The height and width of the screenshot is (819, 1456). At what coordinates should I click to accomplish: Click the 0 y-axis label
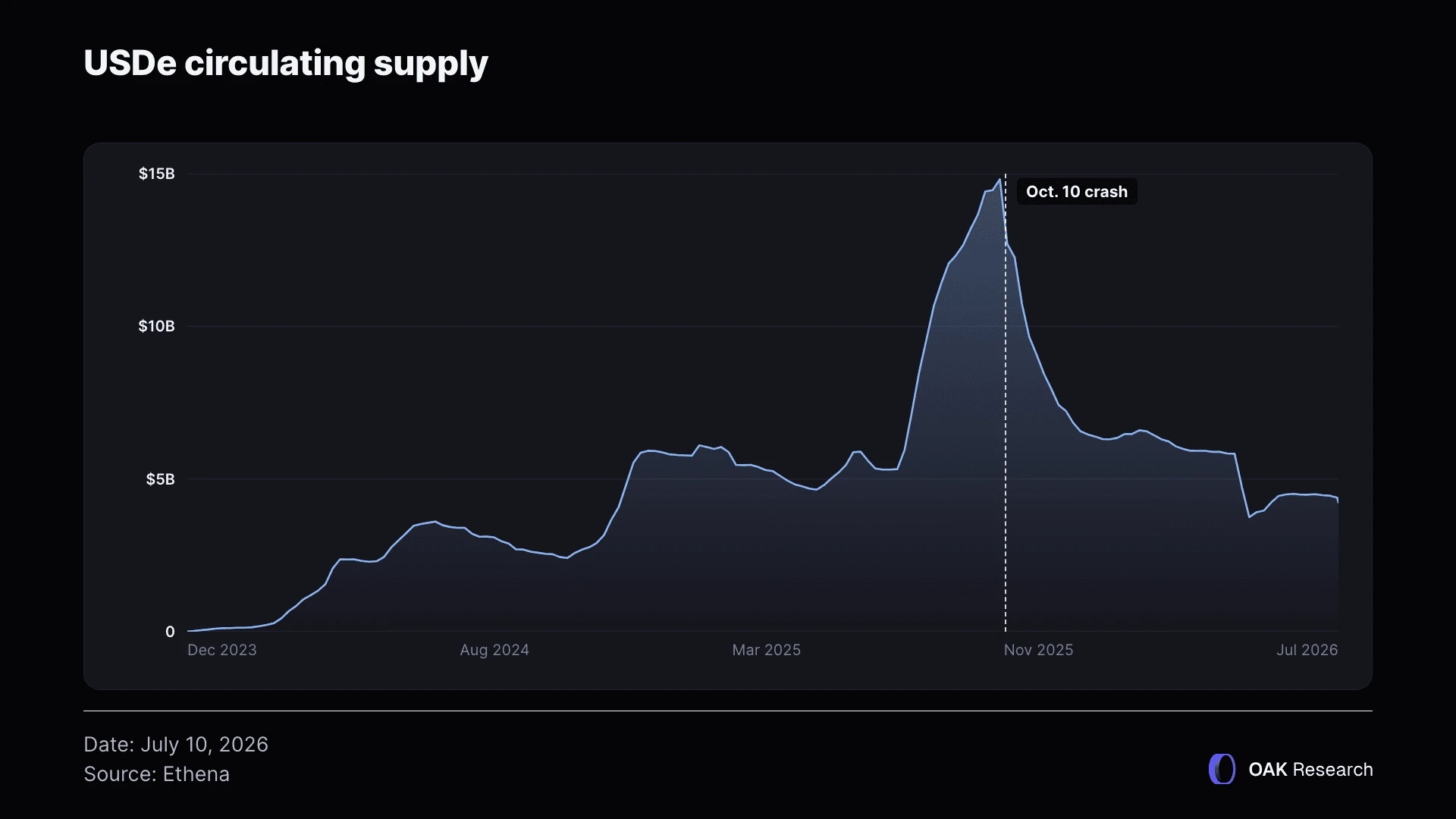(x=170, y=632)
